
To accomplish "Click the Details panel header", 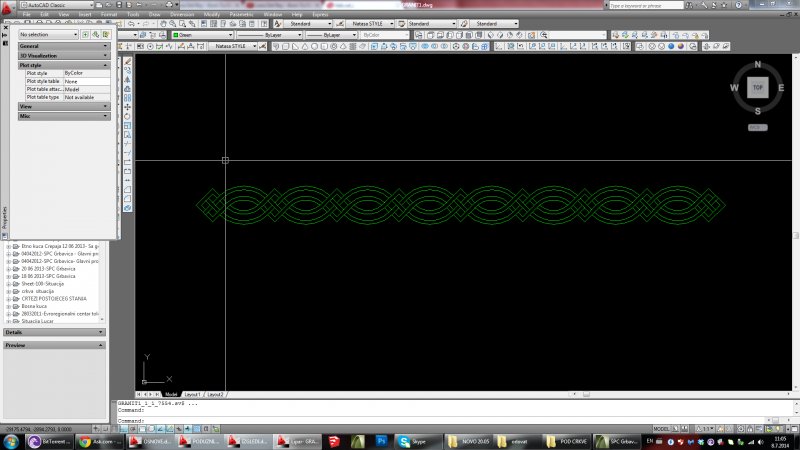I will point(54,332).
